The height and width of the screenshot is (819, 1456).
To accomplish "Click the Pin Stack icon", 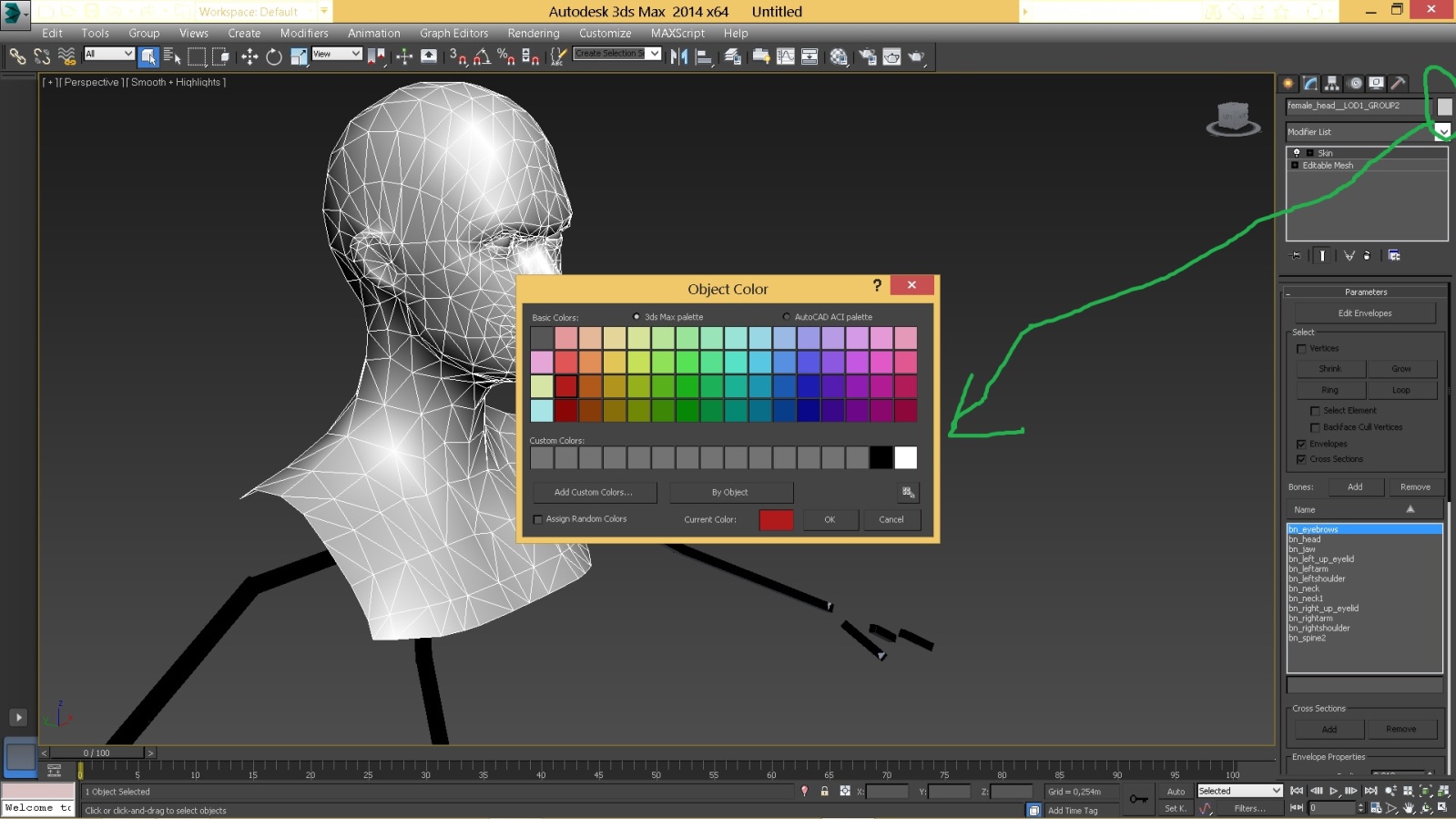I will [1297, 256].
